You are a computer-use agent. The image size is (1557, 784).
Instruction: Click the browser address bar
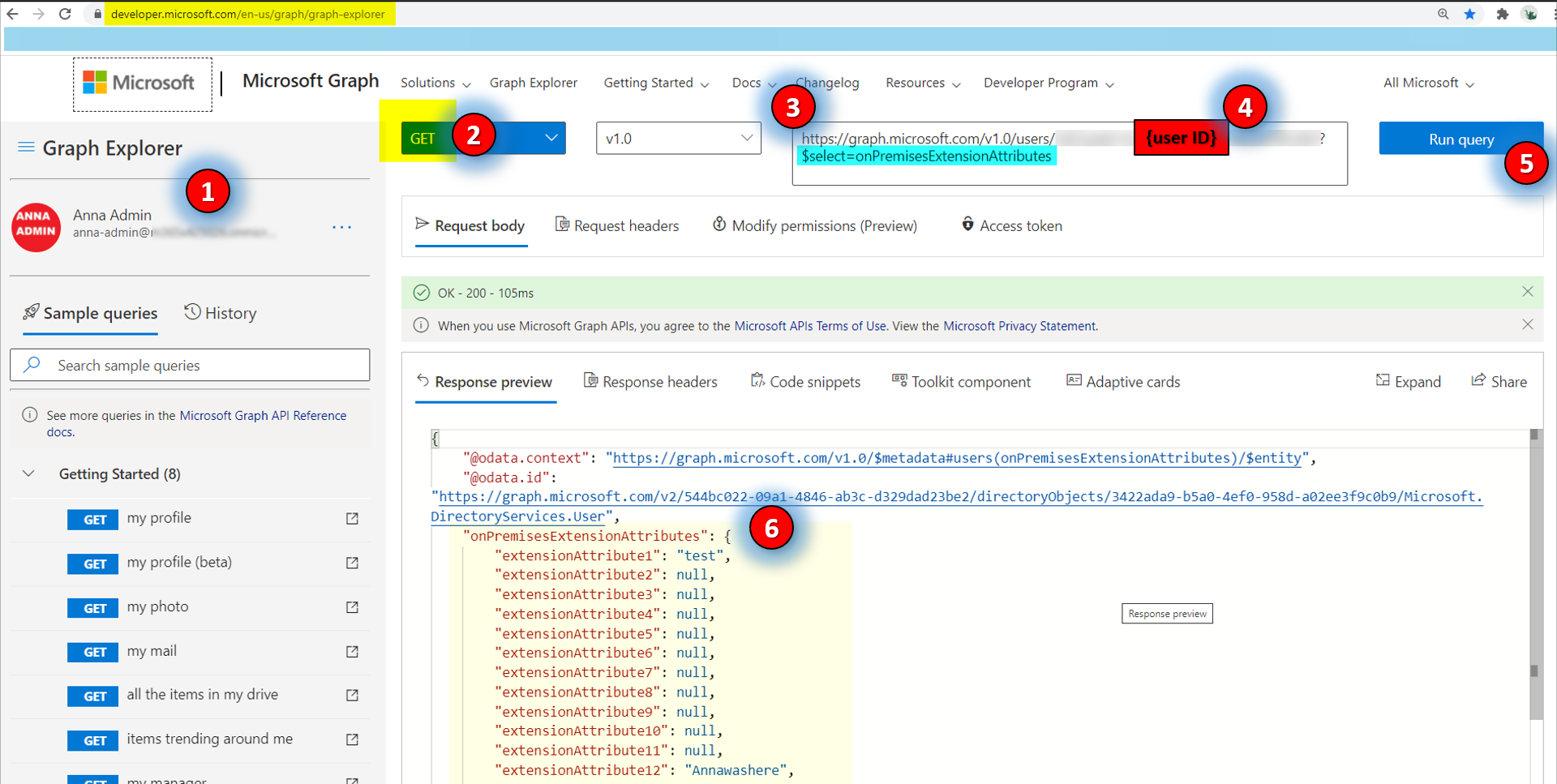point(250,14)
